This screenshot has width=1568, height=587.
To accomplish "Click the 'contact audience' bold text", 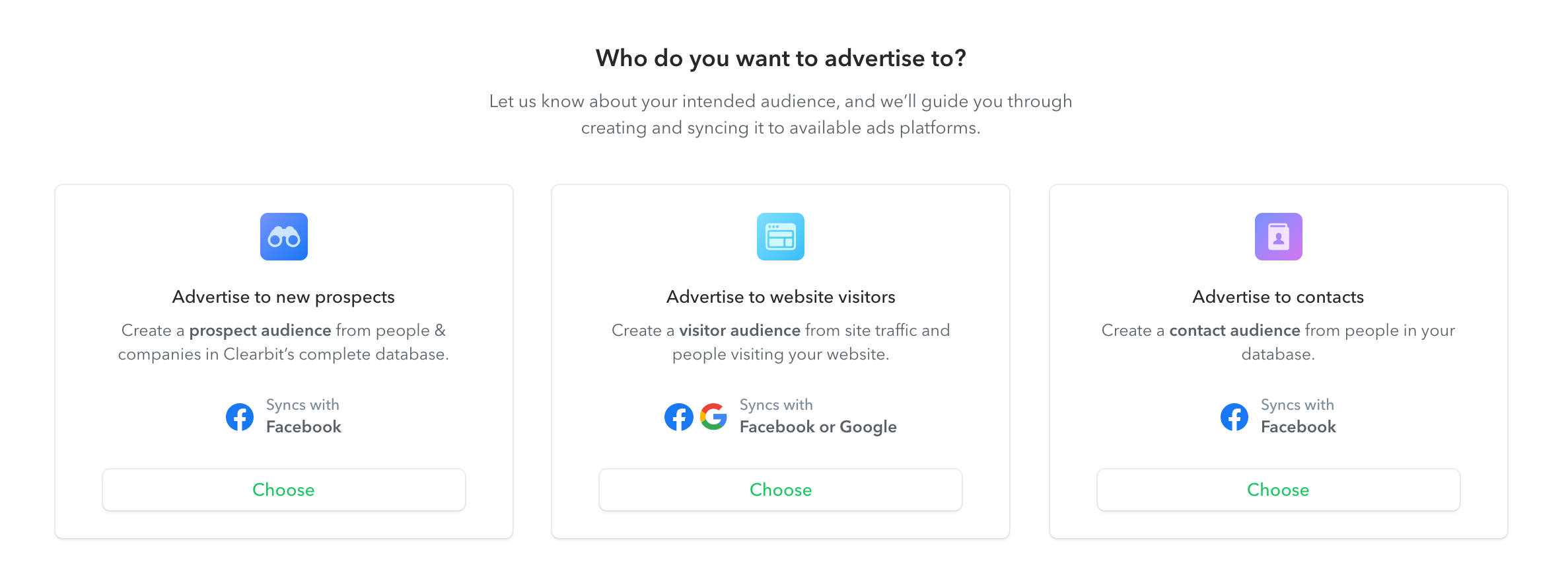I will [1234, 331].
